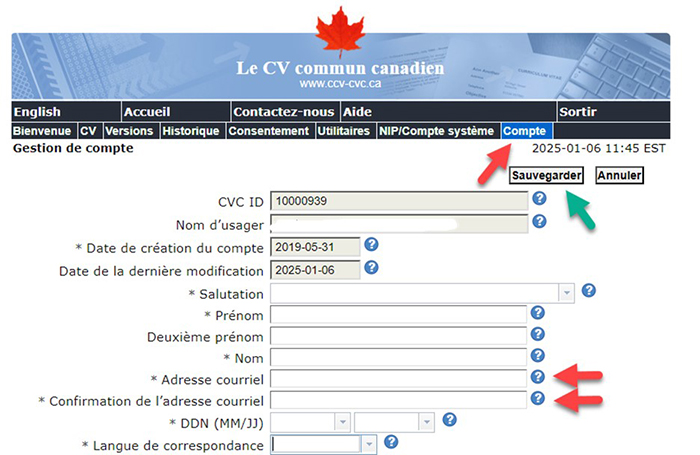Open the DDN day dropdown
700x455 pixels.
coord(426,422)
